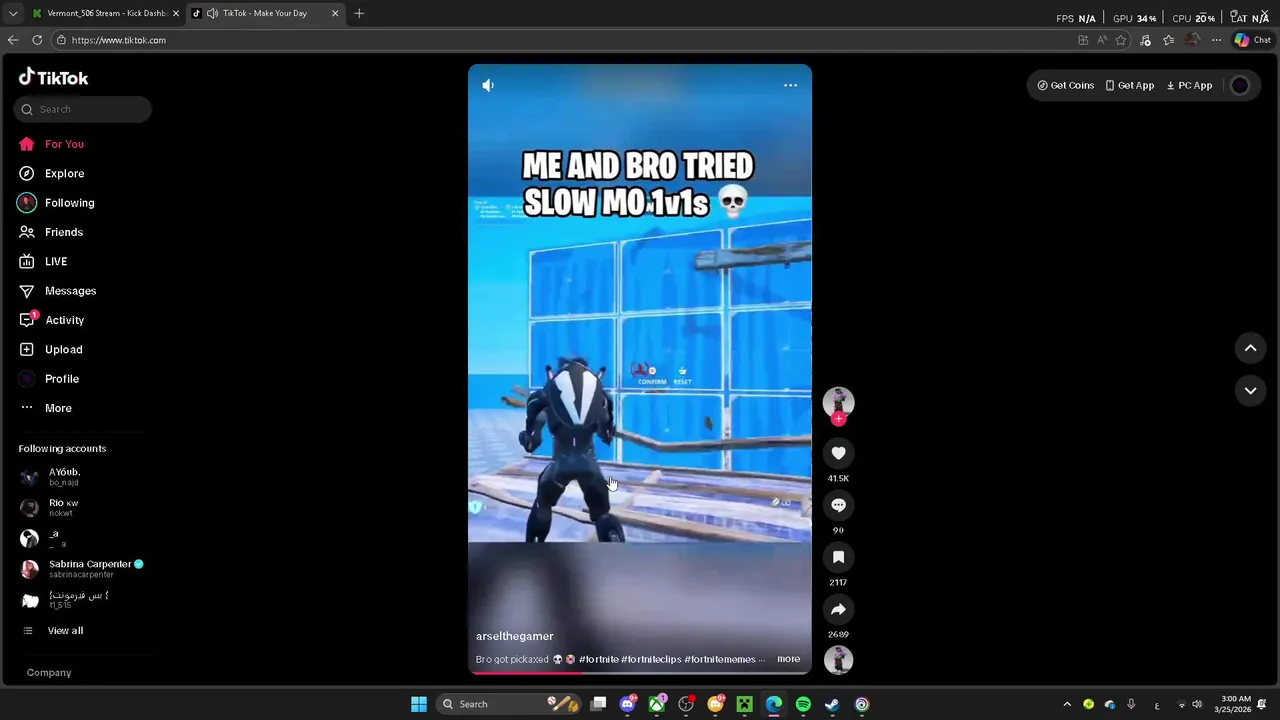Click the Get Coins button
Viewport: 1280px width, 720px height.
point(1066,85)
